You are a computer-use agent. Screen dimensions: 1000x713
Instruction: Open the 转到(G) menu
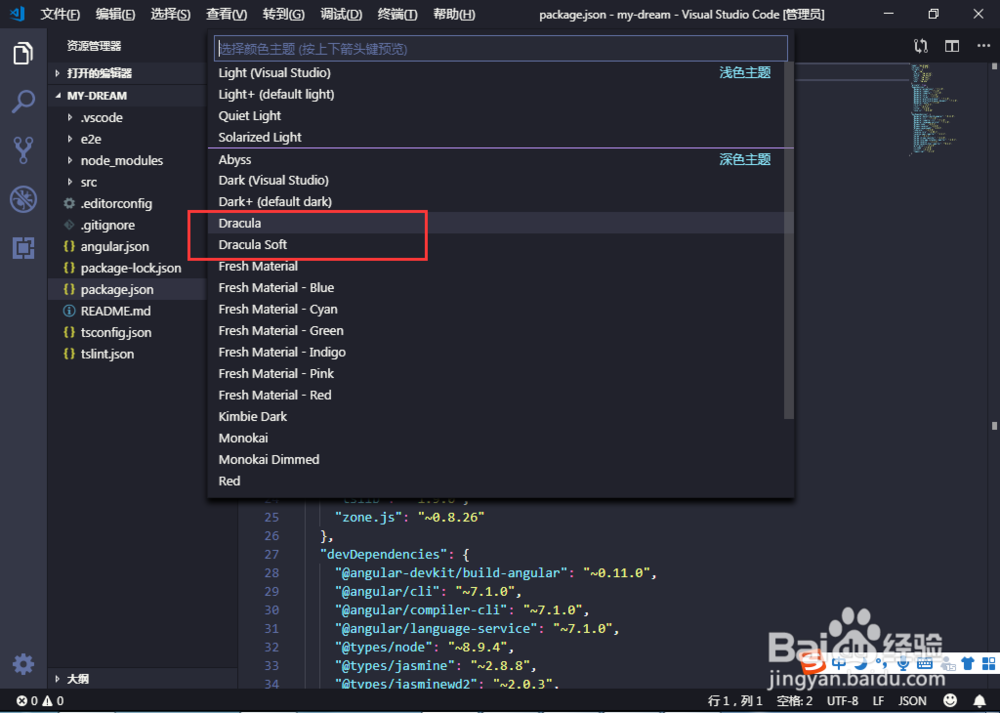(x=283, y=14)
